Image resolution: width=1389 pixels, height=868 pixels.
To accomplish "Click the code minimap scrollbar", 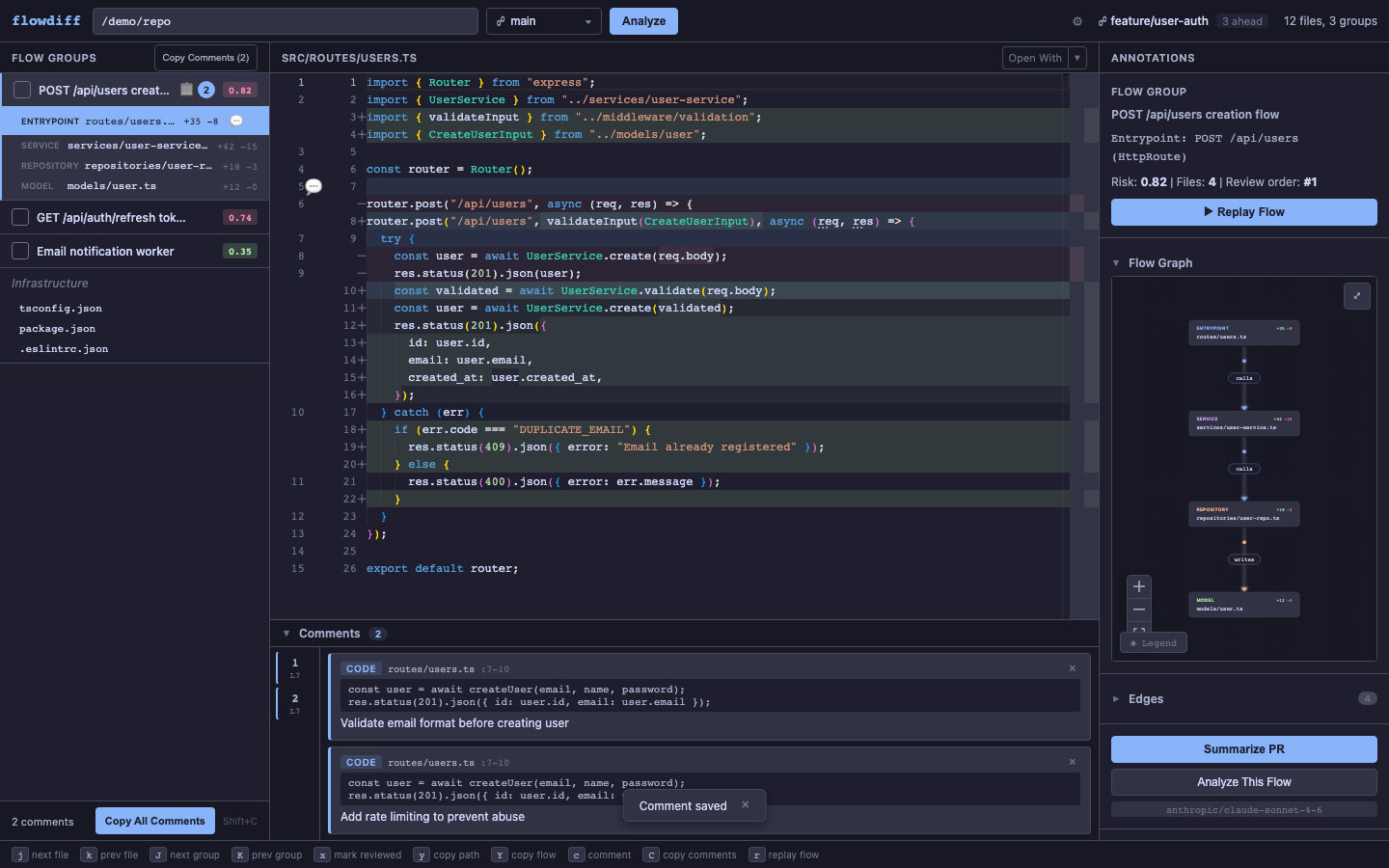I will point(1084,346).
